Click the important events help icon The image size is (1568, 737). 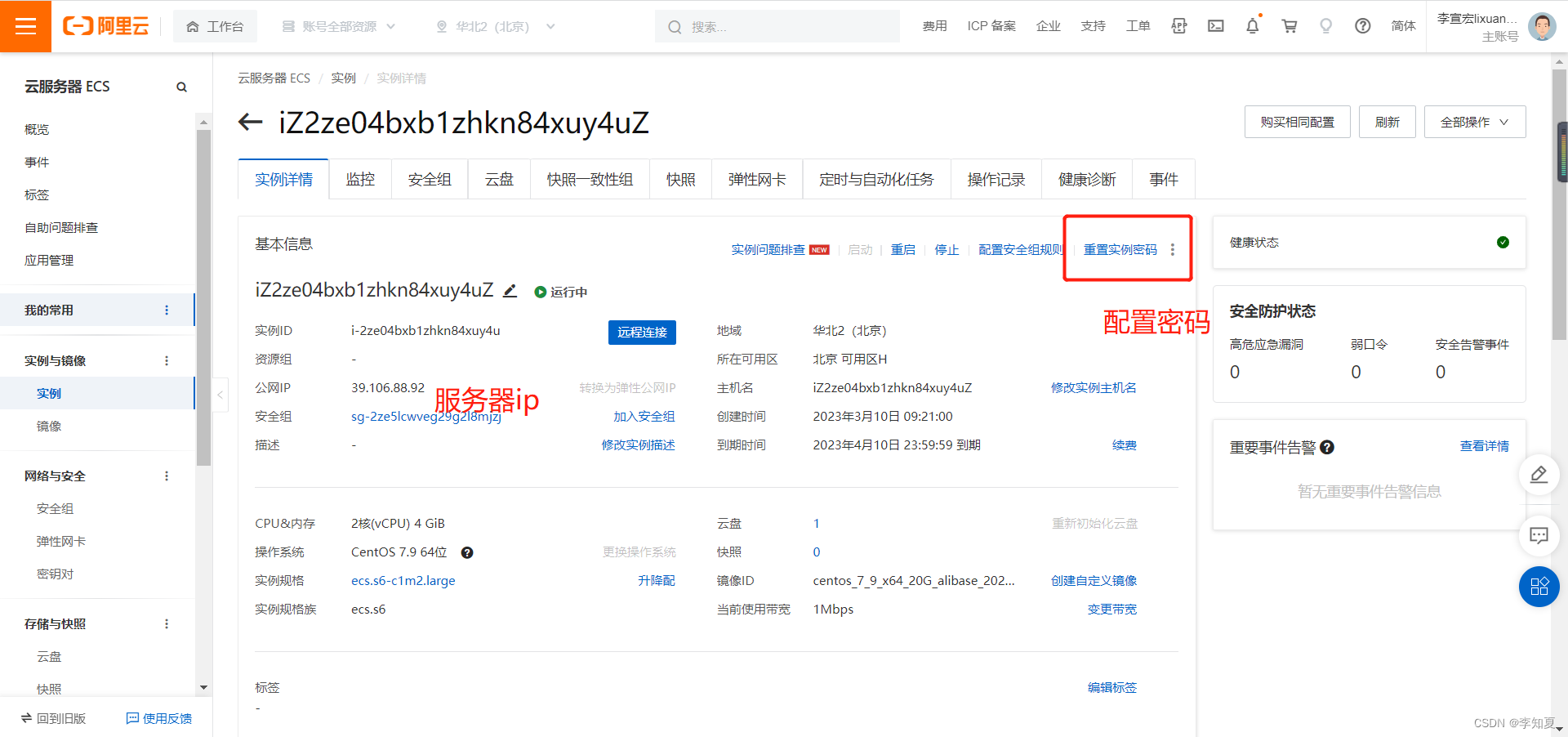(1327, 447)
